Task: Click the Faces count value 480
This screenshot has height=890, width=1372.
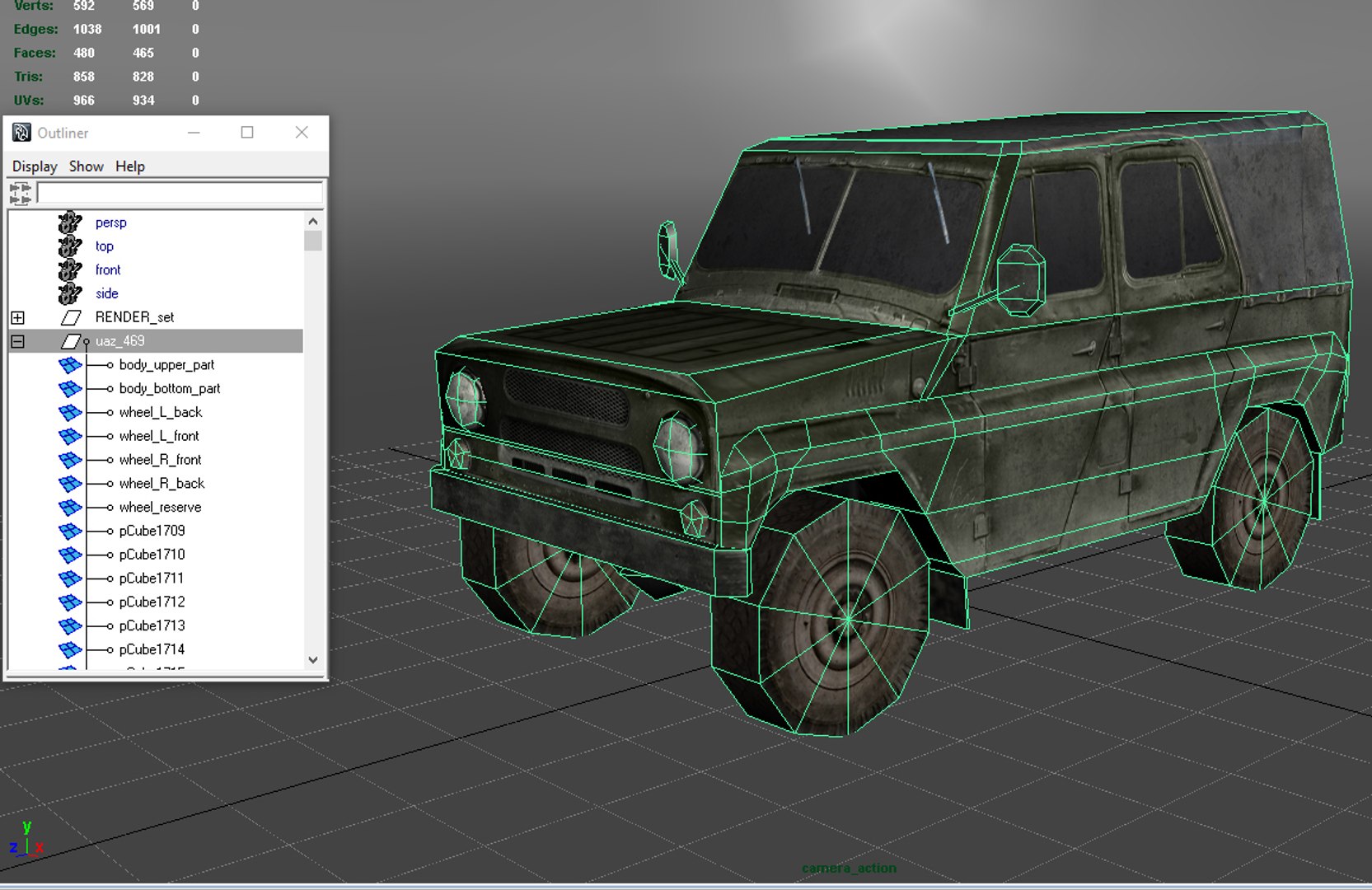Action: pos(84,53)
